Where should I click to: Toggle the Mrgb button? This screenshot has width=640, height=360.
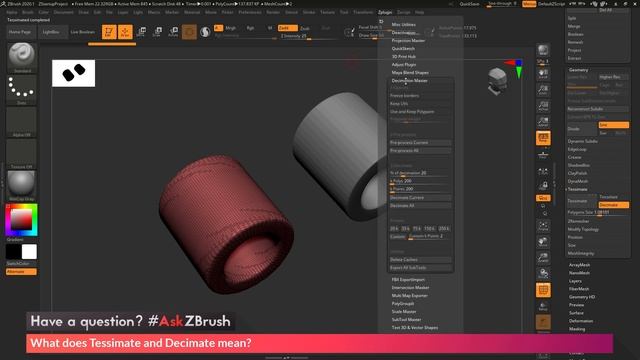tap(231, 28)
